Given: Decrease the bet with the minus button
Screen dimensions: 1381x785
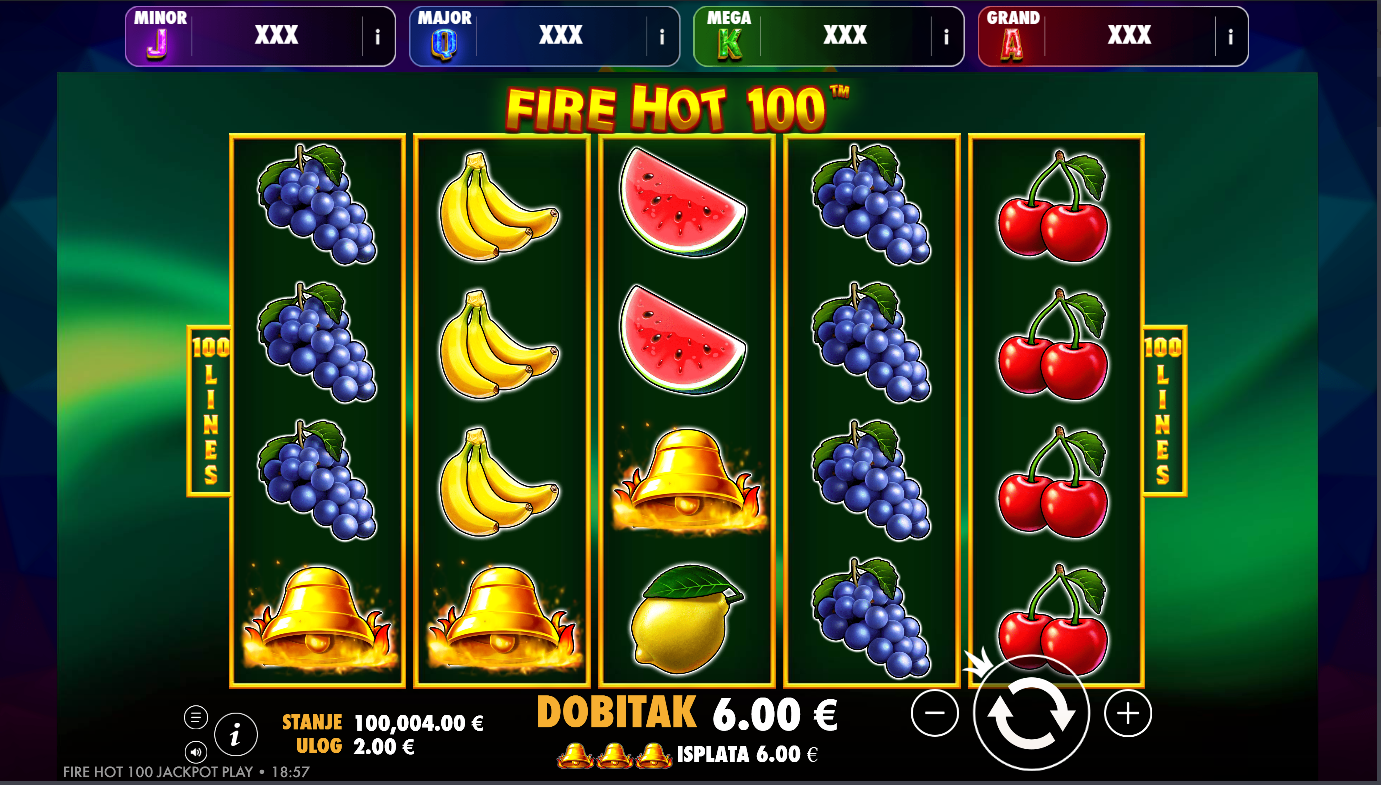Looking at the screenshot, I should [x=935, y=713].
